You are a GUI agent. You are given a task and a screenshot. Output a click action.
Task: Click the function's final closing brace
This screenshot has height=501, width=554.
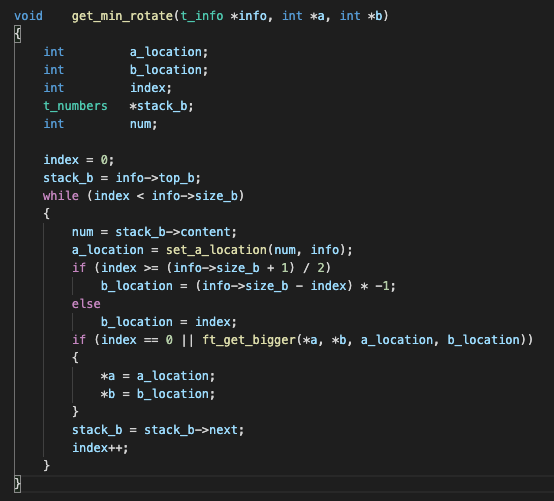(17, 484)
